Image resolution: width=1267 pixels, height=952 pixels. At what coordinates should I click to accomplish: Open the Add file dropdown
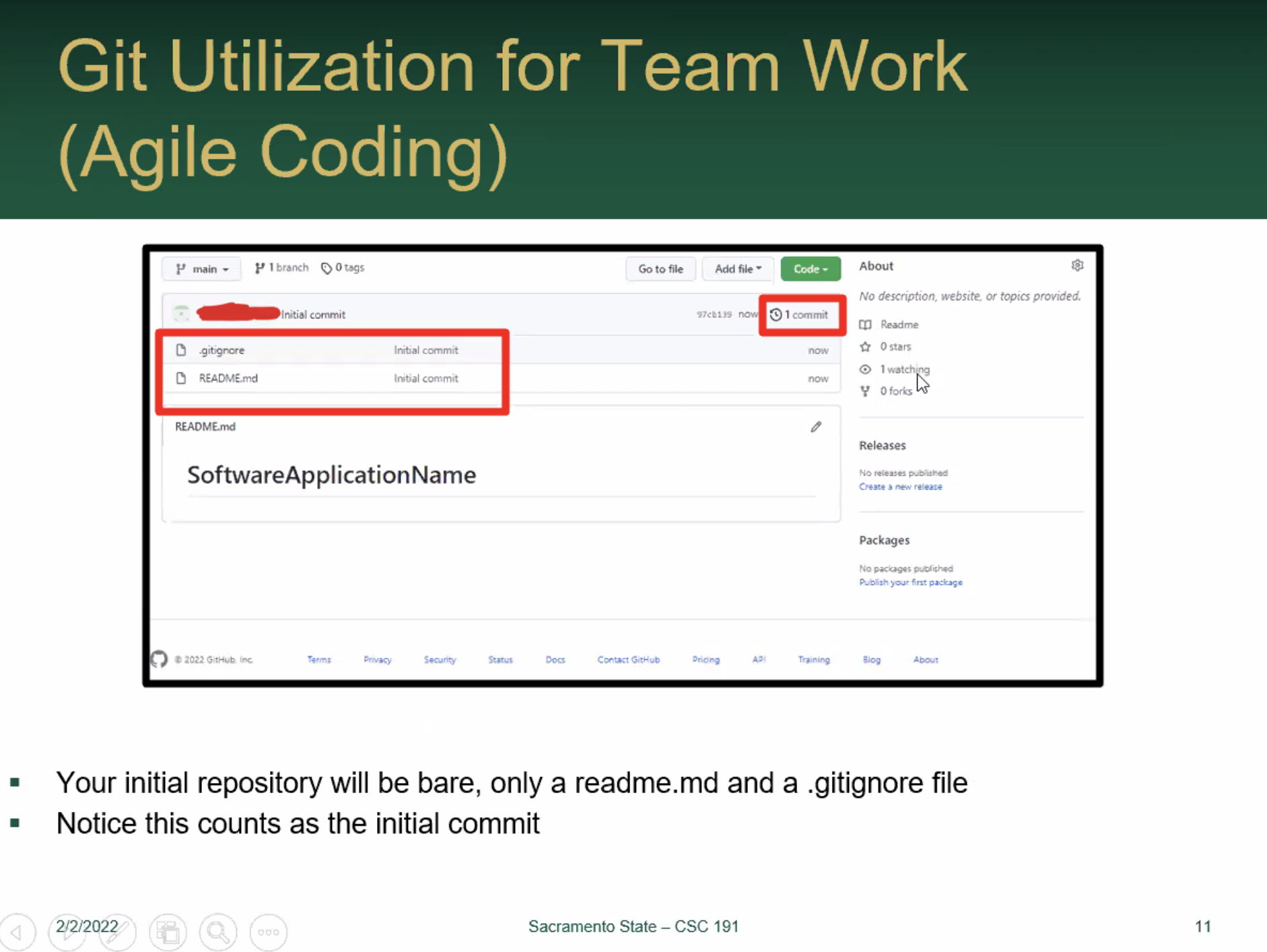point(738,269)
